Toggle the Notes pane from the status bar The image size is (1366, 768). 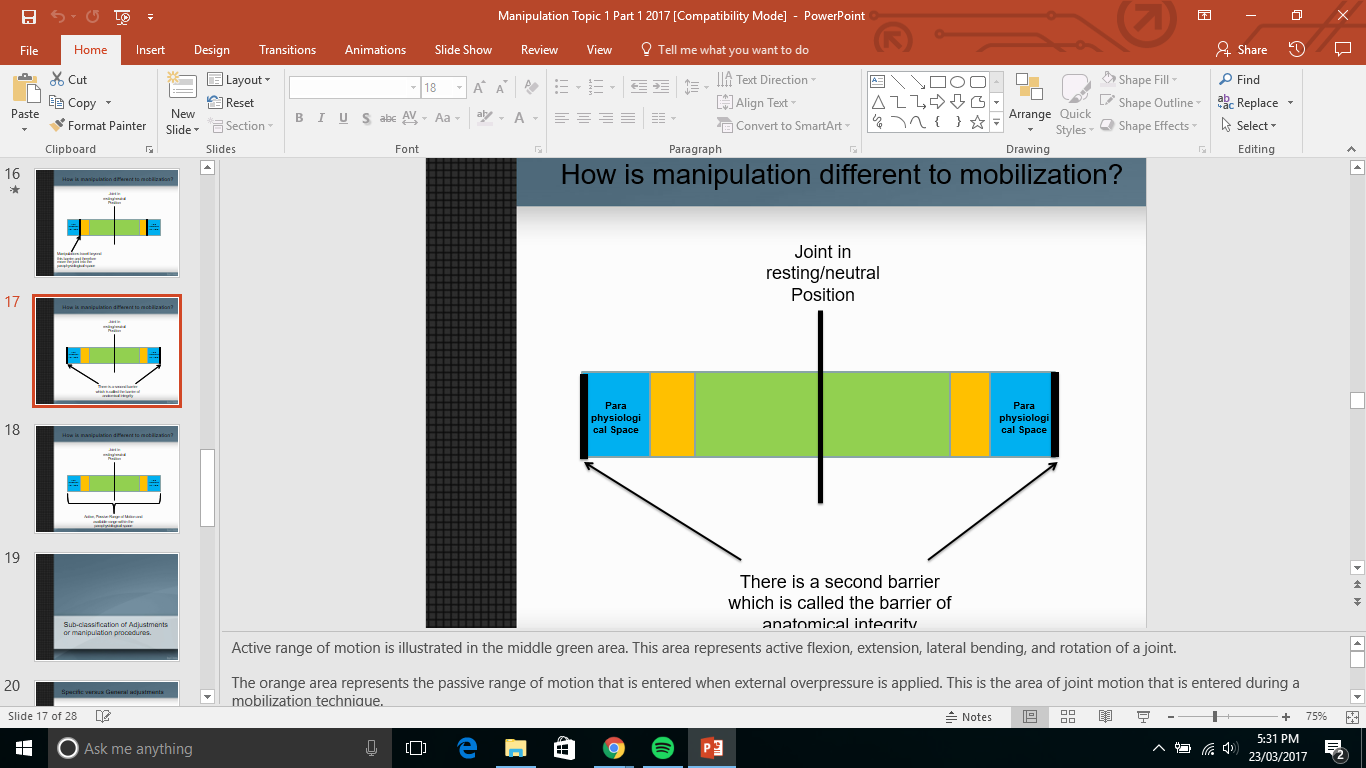point(968,717)
